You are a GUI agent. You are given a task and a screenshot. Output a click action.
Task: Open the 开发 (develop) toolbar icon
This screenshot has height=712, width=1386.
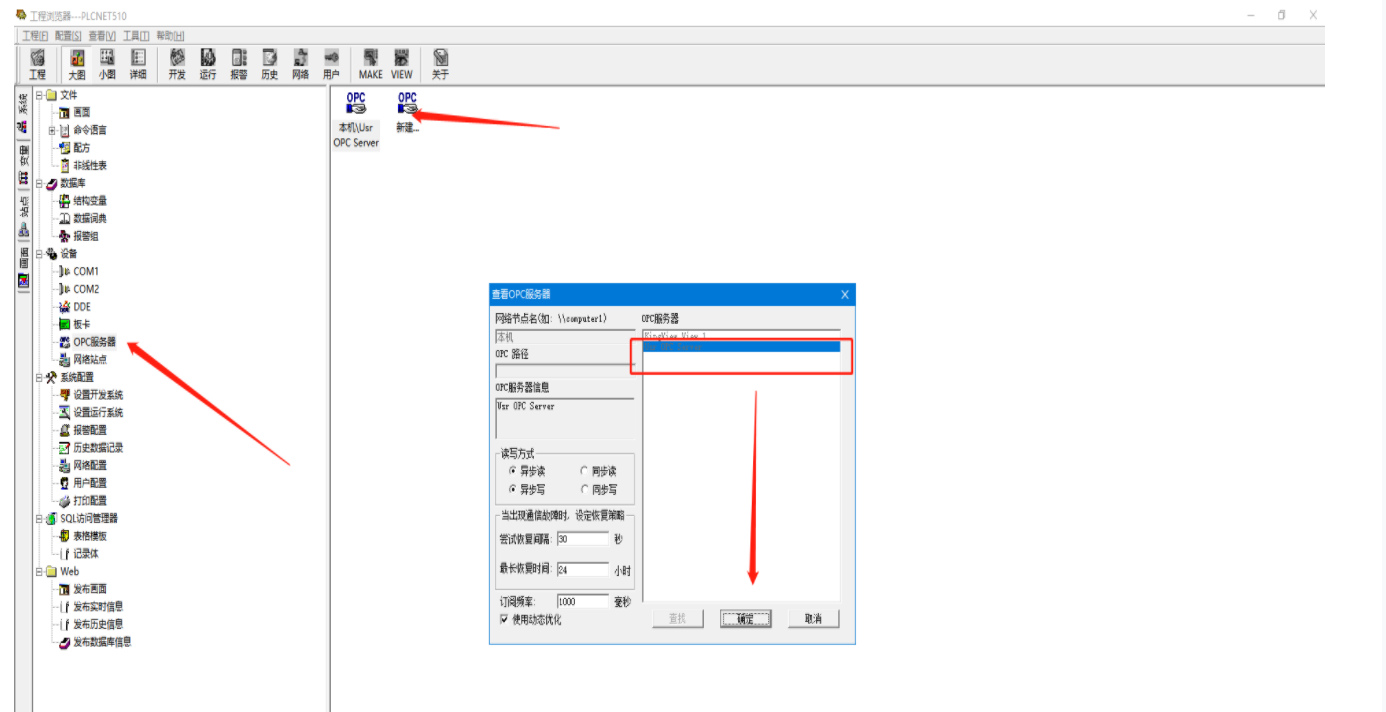[177, 63]
